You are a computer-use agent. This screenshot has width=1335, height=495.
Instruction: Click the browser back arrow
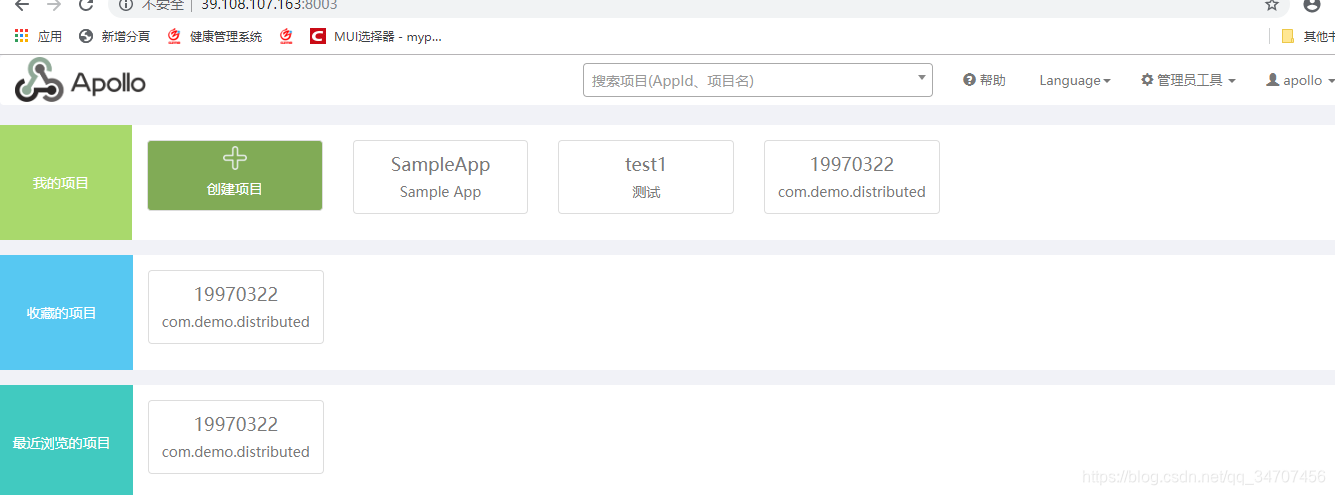[22, 5]
